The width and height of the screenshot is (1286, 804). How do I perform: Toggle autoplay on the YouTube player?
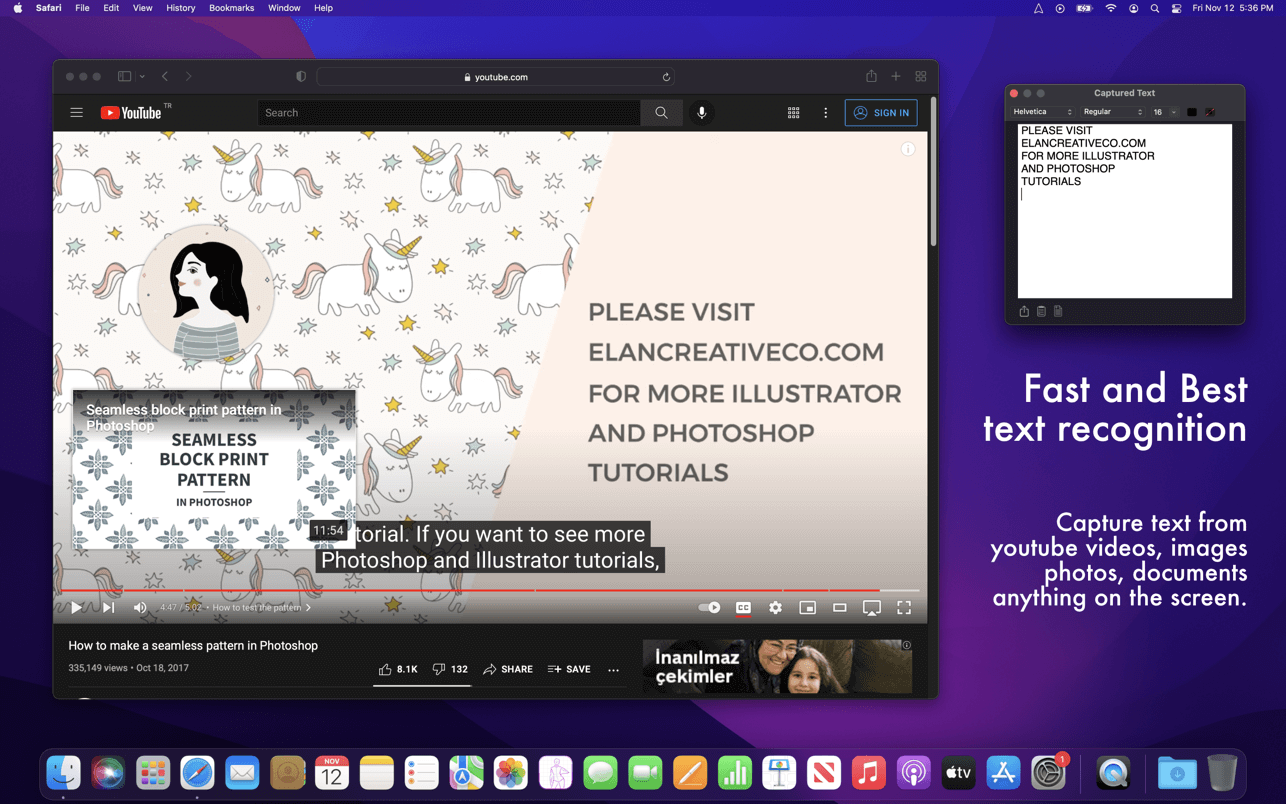tap(709, 607)
